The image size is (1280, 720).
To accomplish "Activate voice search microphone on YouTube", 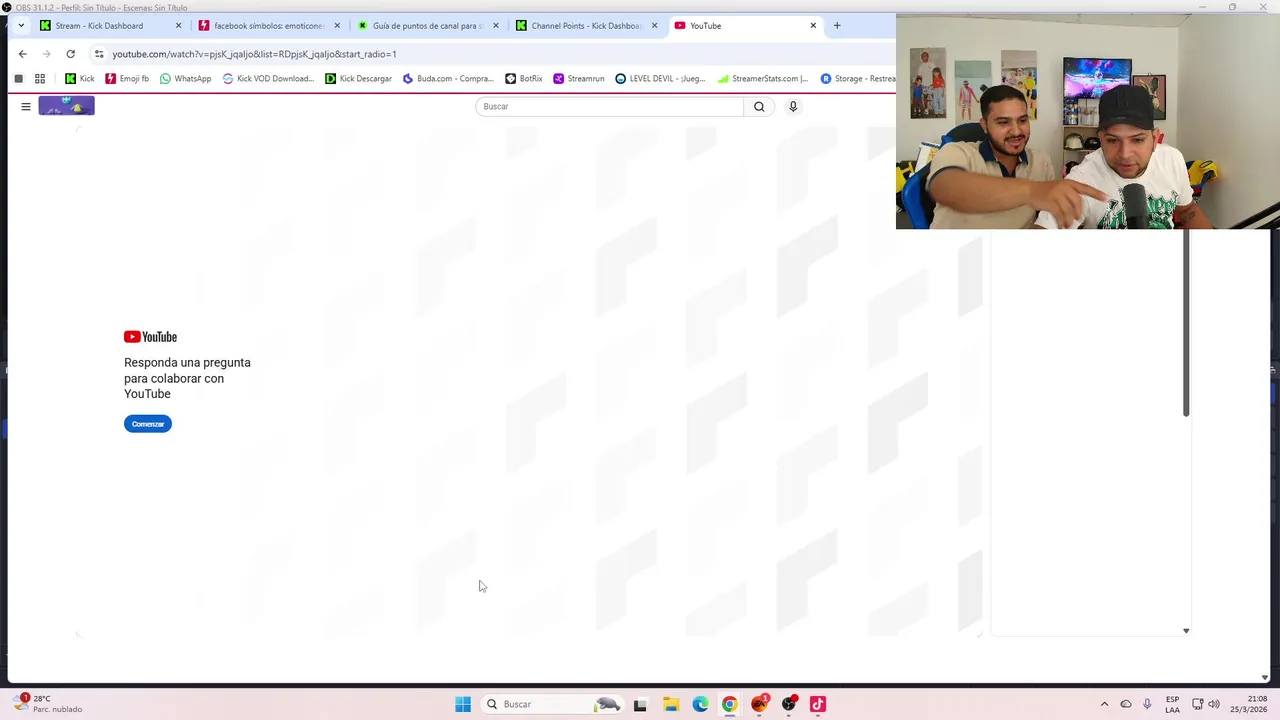I will (793, 106).
